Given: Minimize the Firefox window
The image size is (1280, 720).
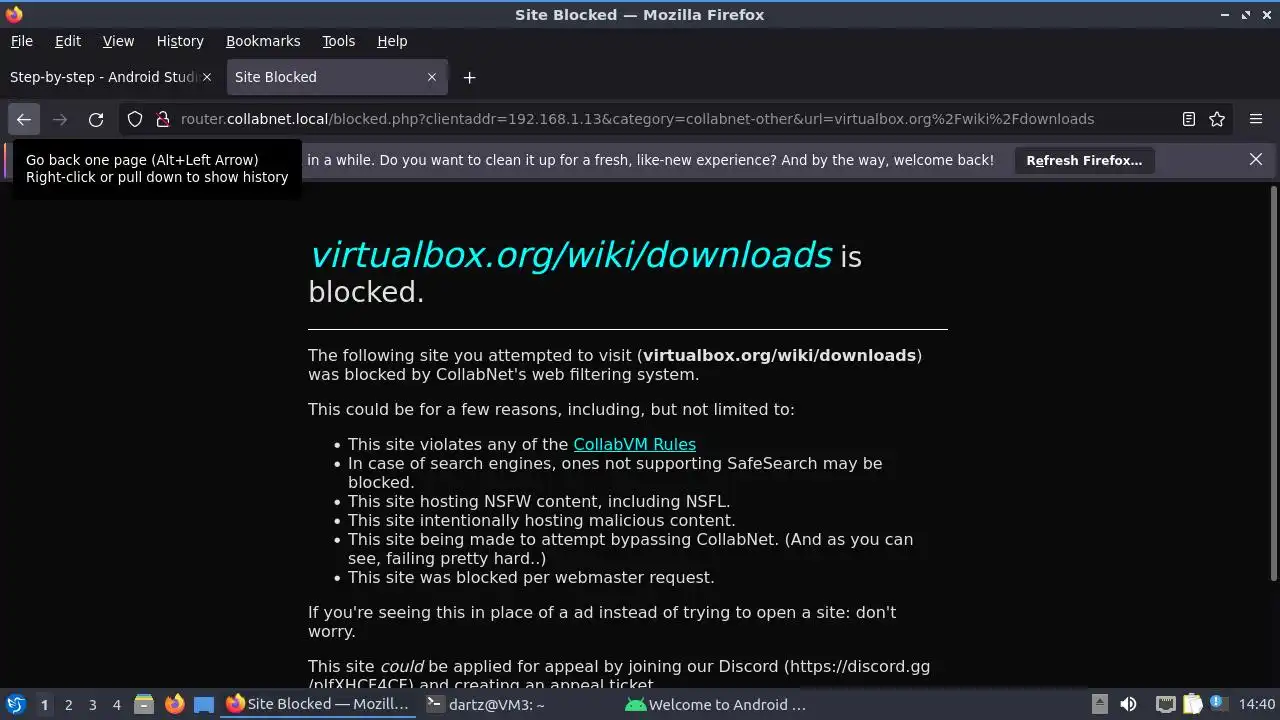Looking at the screenshot, I should pos(1225,15).
